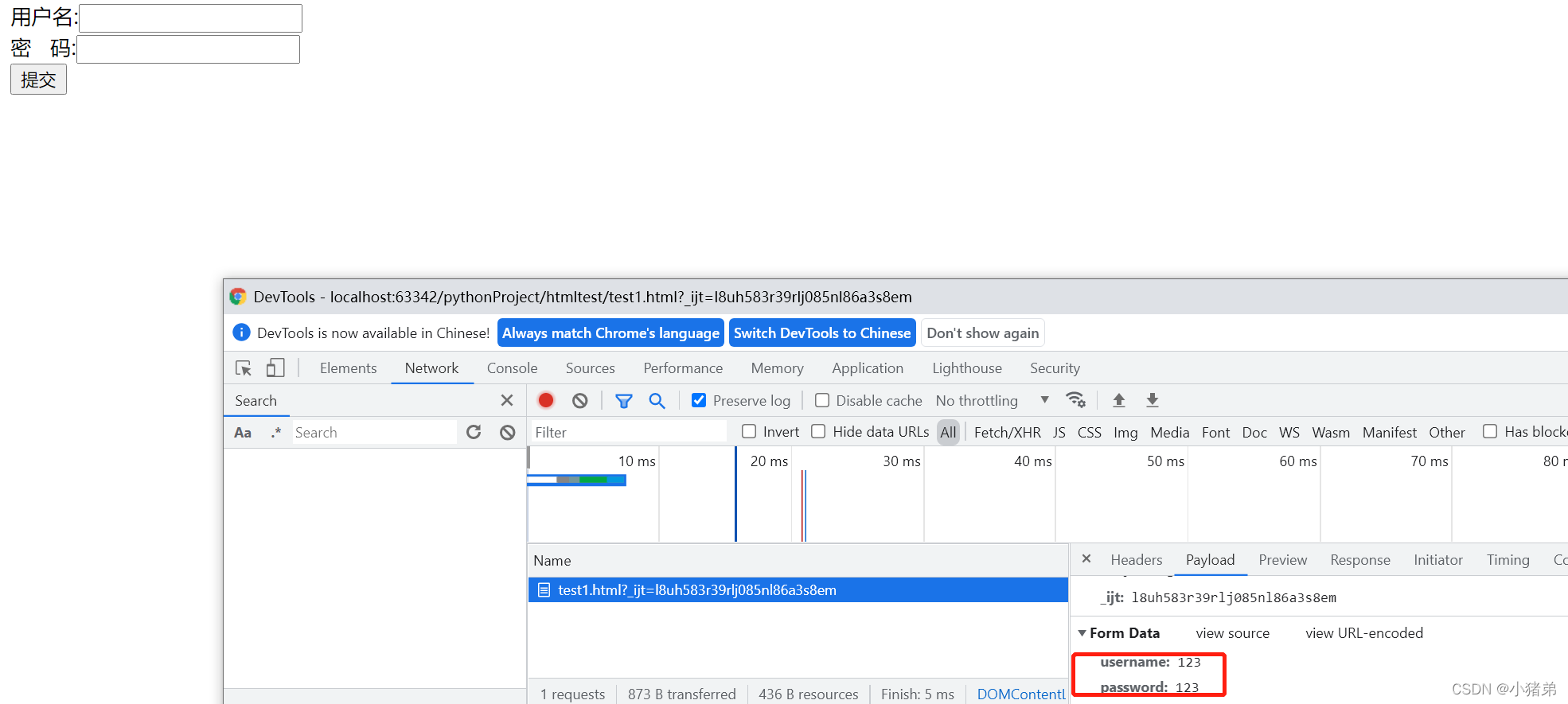Click the document icon of test1.html request

(x=544, y=590)
